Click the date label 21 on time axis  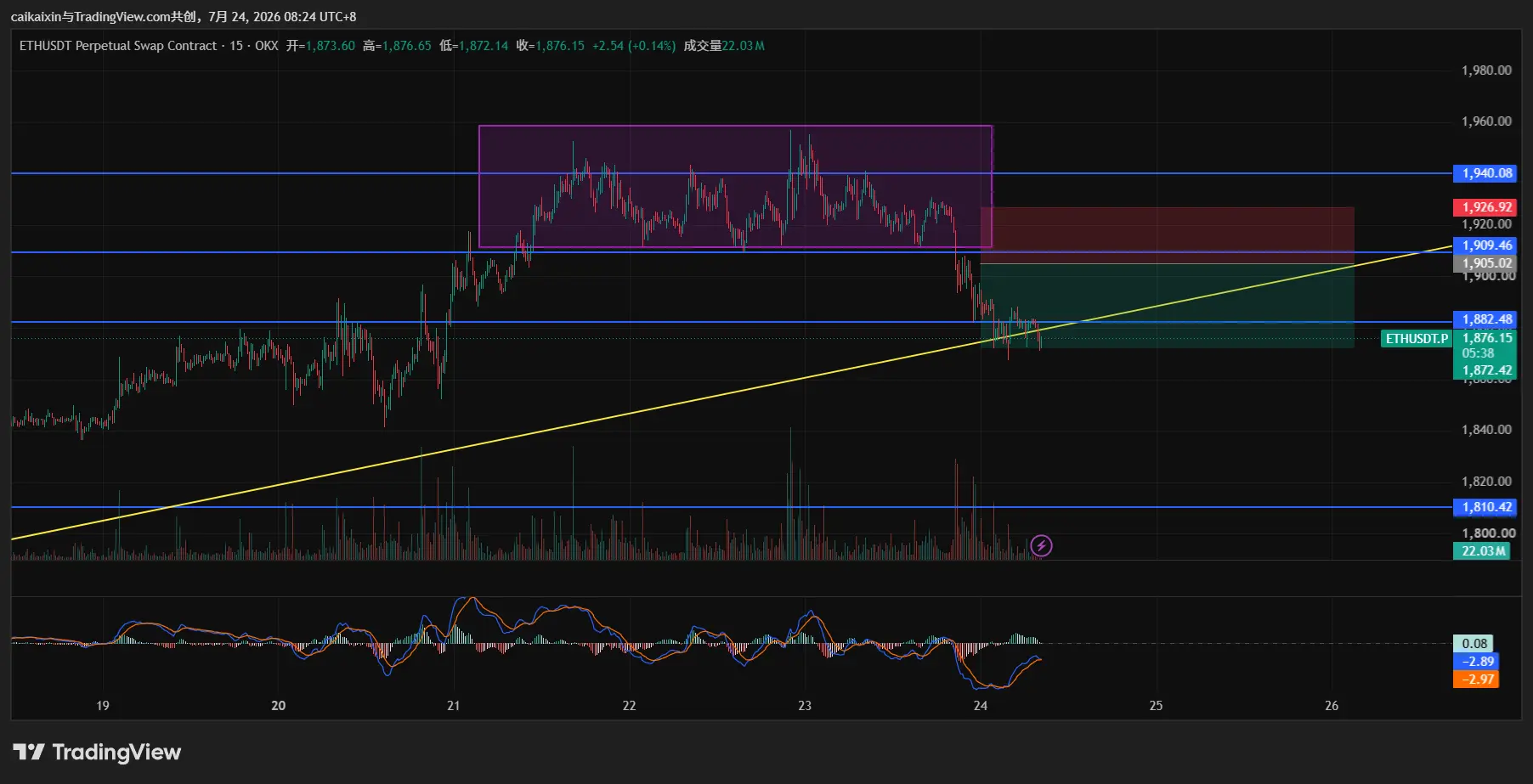pyautogui.click(x=454, y=706)
